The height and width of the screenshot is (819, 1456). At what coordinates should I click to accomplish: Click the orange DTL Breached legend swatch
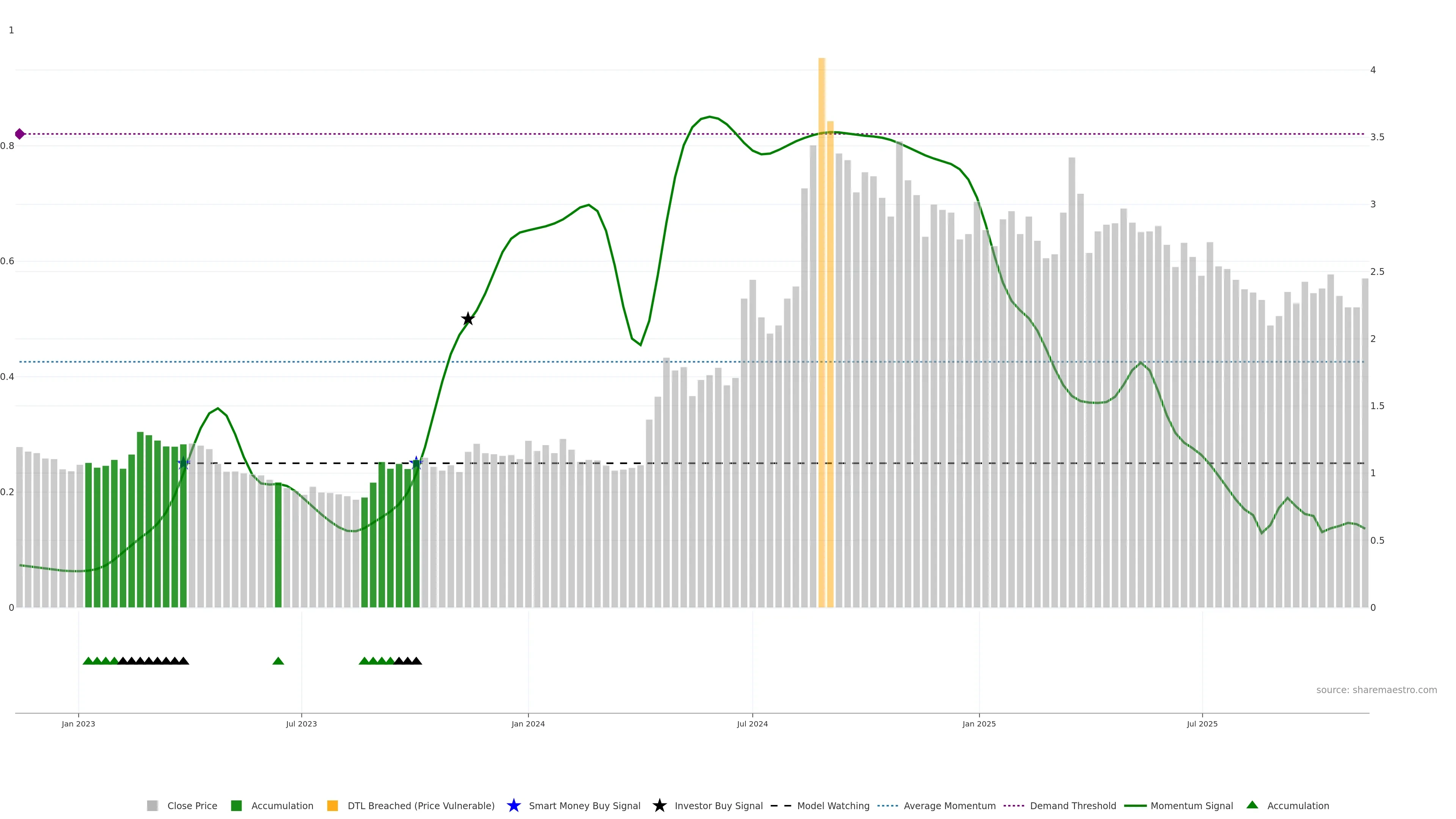coord(333,805)
